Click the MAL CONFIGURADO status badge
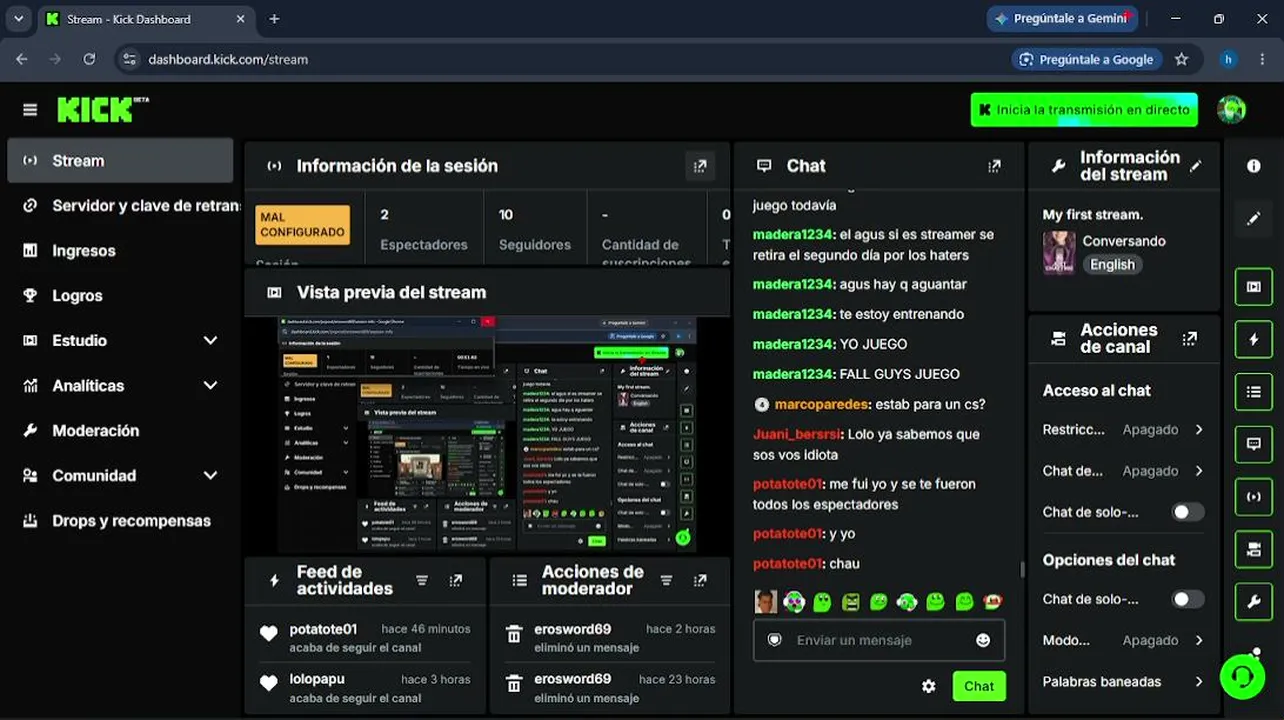The height and width of the screenshot is (720, 1284). click(303, 224)
